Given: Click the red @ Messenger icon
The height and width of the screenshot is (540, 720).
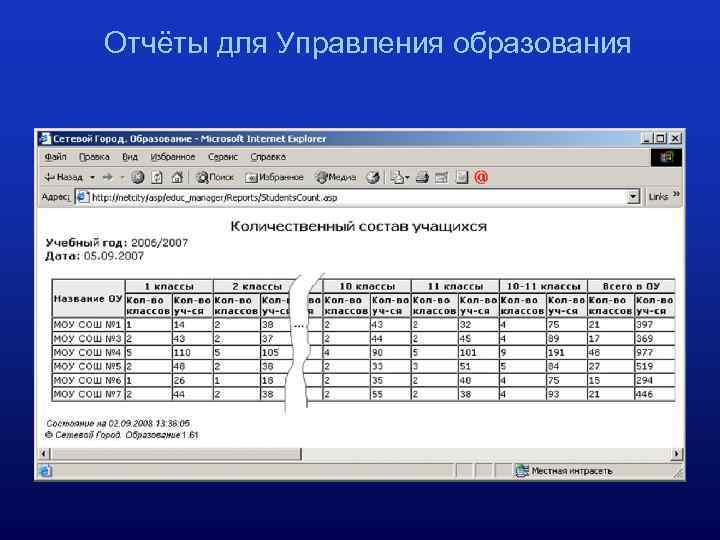Looking at the screenshot, I should pos(481,177).
